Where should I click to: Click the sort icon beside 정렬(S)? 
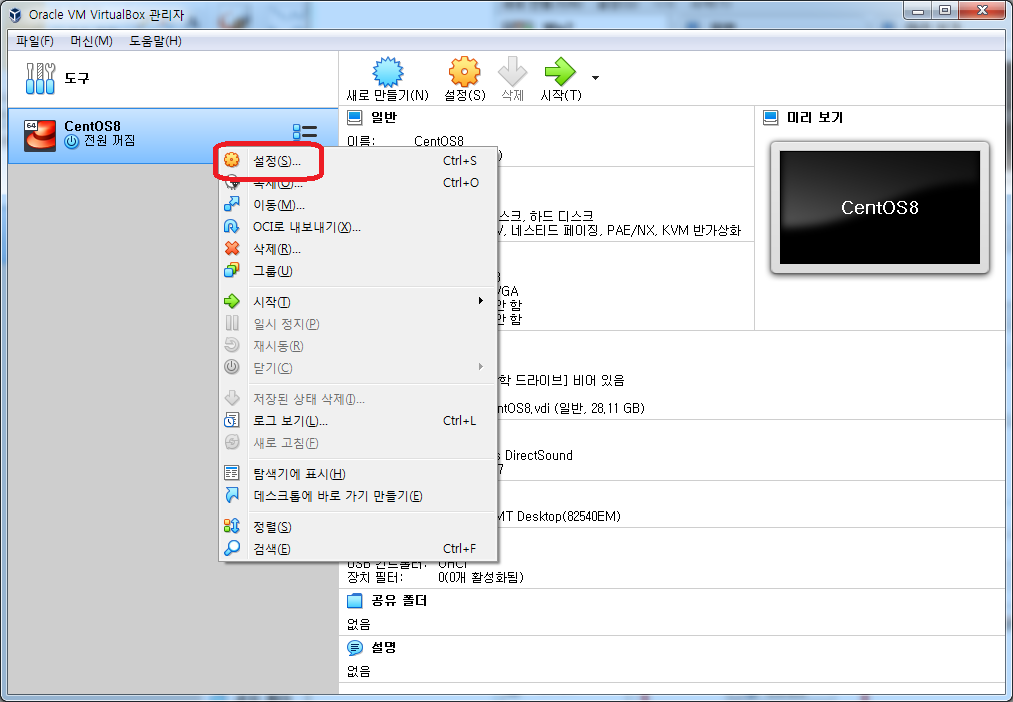coord(232,526)
